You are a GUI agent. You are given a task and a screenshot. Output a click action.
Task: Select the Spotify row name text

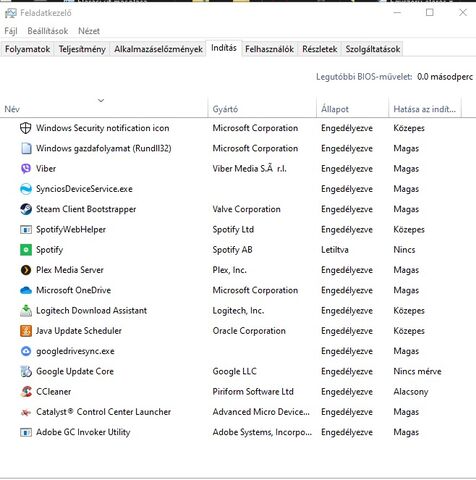(x=49, y=250)
